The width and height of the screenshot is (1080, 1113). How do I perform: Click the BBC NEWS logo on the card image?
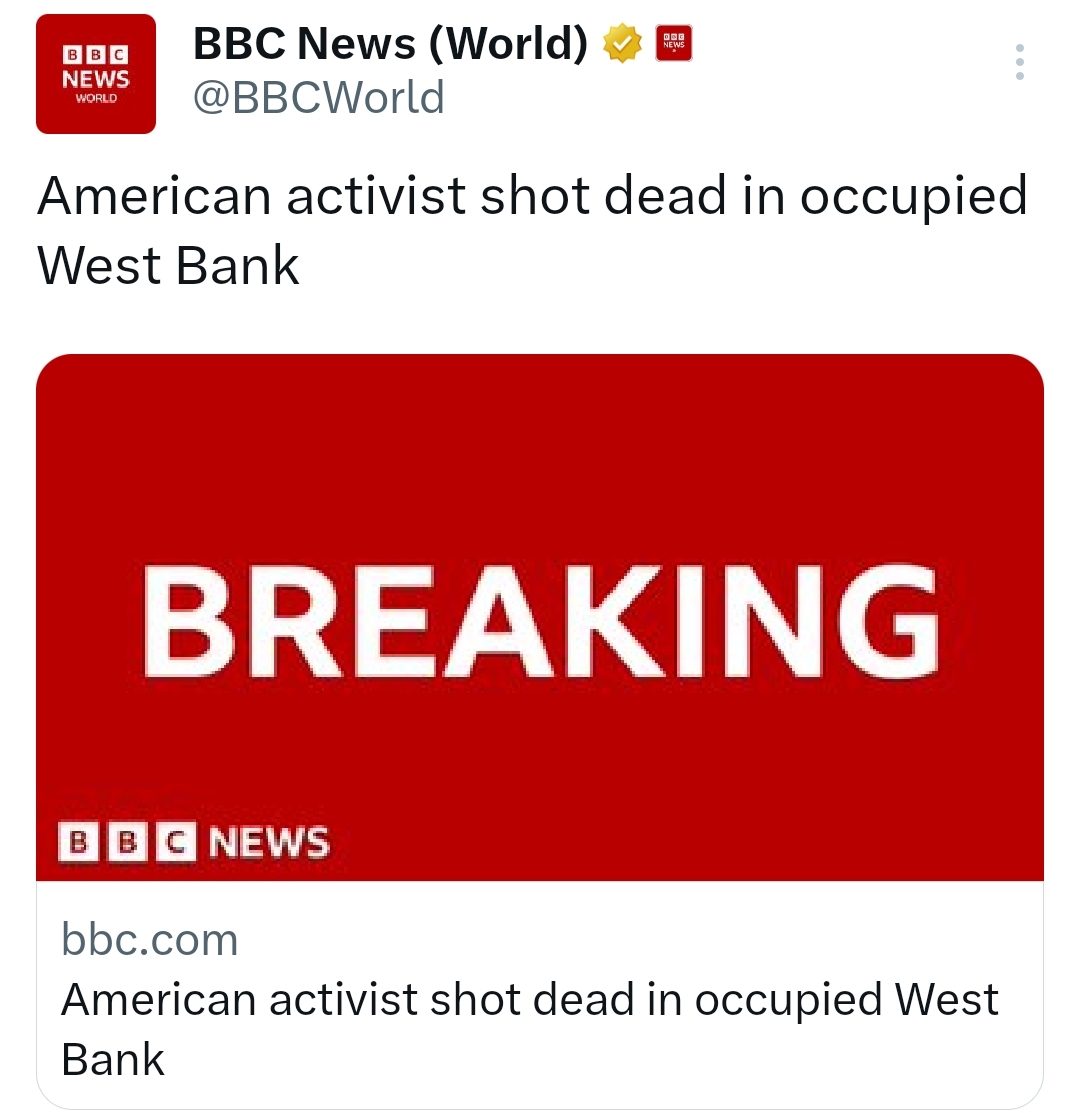pyautogui.click(x=193, y=842)
